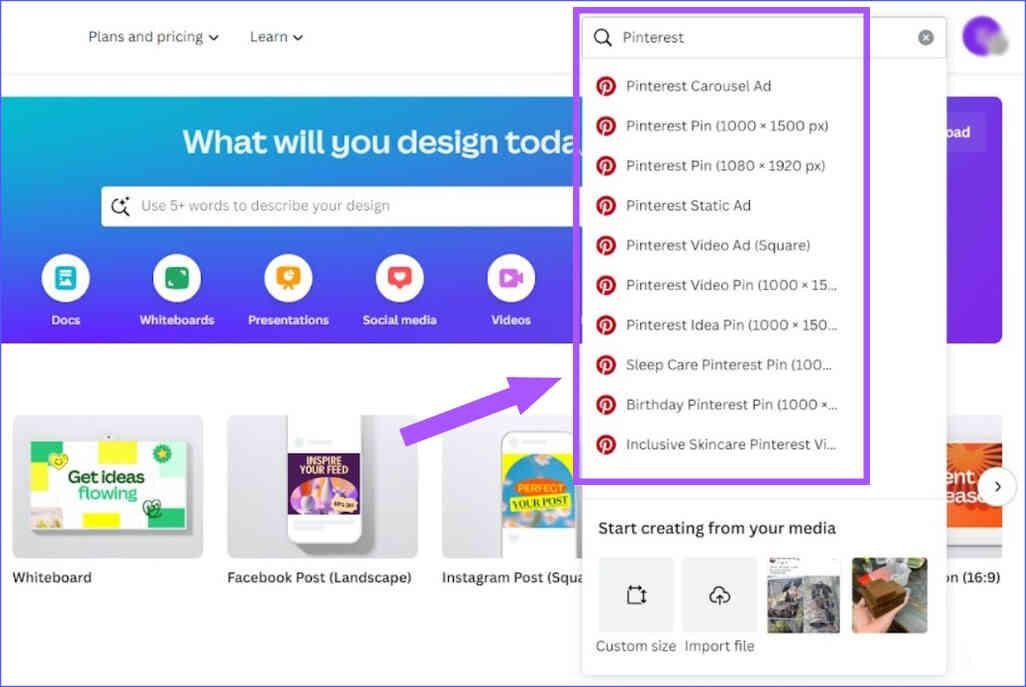Click the right arrow to scroll templates

[x=997, y=487]
